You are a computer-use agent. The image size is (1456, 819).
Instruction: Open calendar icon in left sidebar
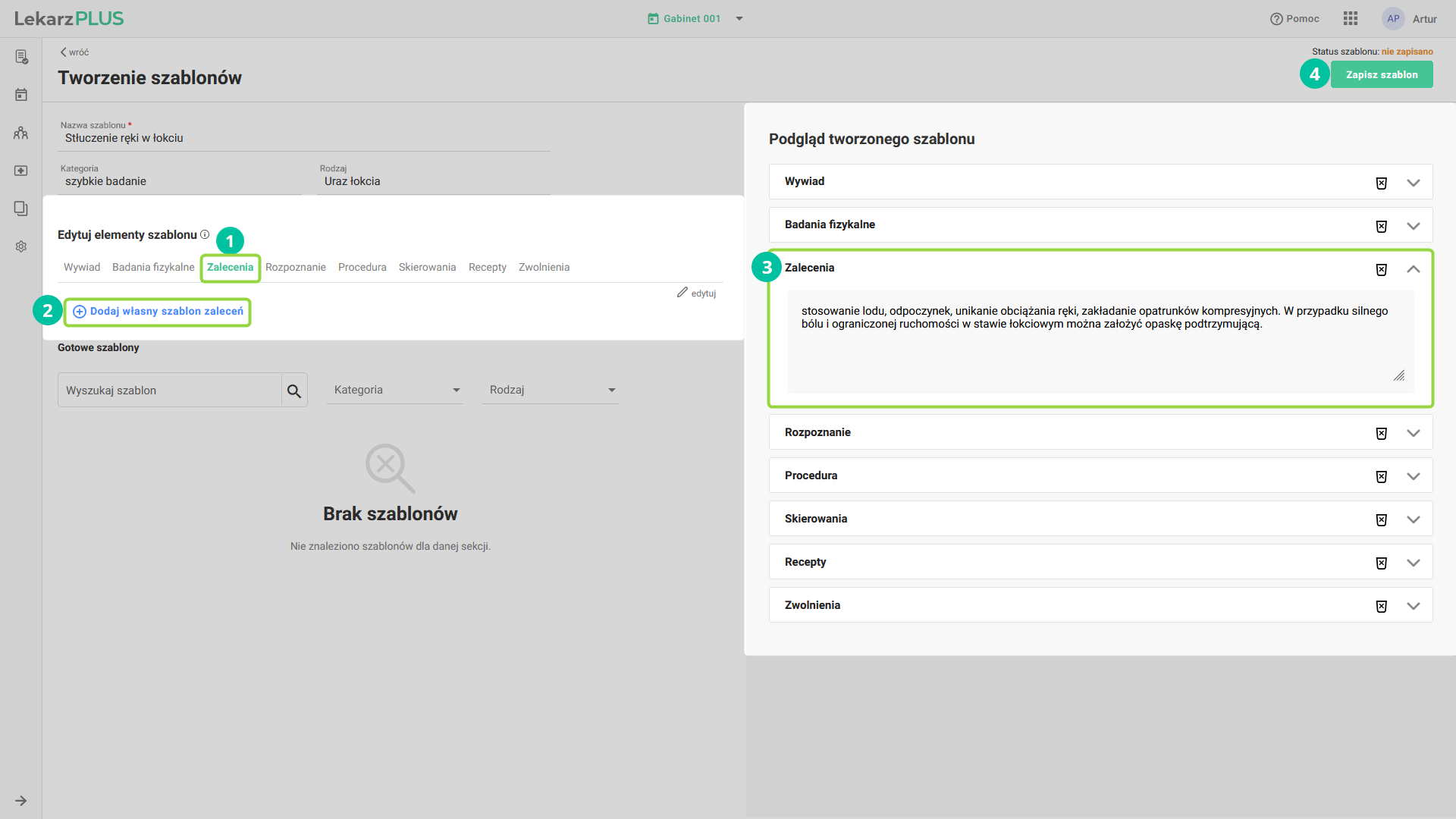click(x=21, y=95)
